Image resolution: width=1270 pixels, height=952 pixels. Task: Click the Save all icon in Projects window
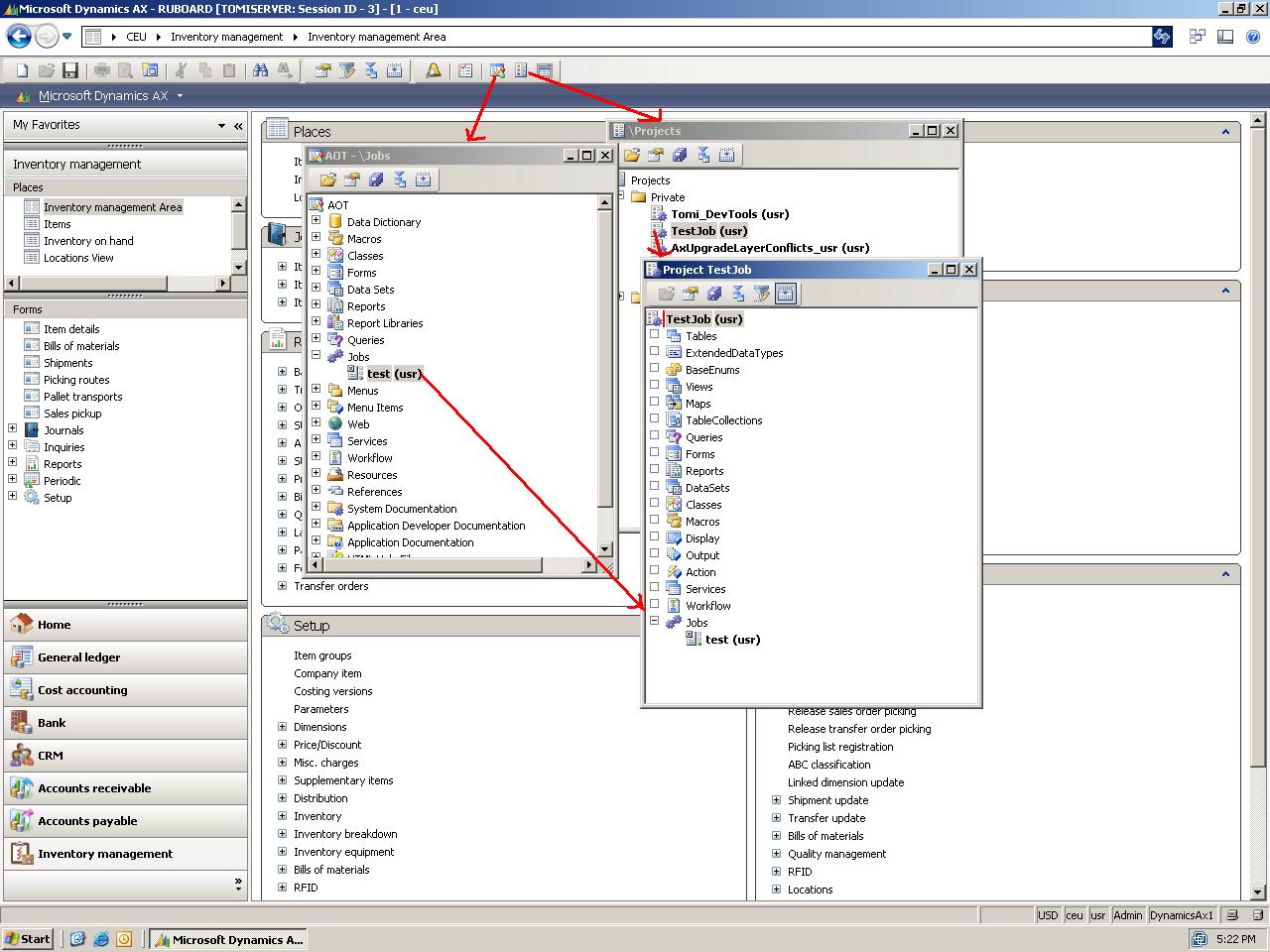680,155
